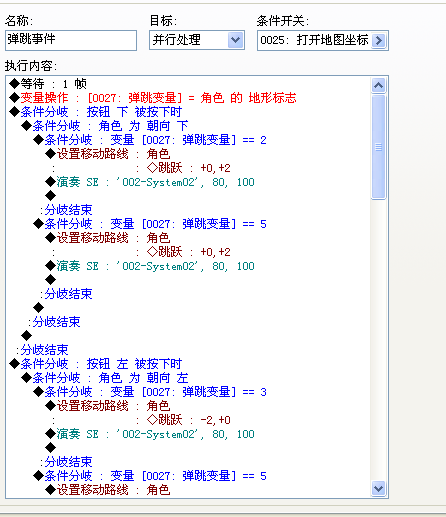Image resolution: width=446 pixels, height=517 pixels.
Task: Select 条件分歧 : 按钮 下 被按下时 line
Action: click(x=96, y=112)
